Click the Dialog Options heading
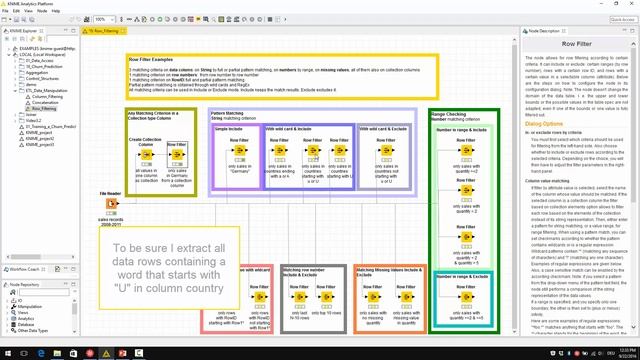Viewport: 640px width, 360px height. point(544,124)
